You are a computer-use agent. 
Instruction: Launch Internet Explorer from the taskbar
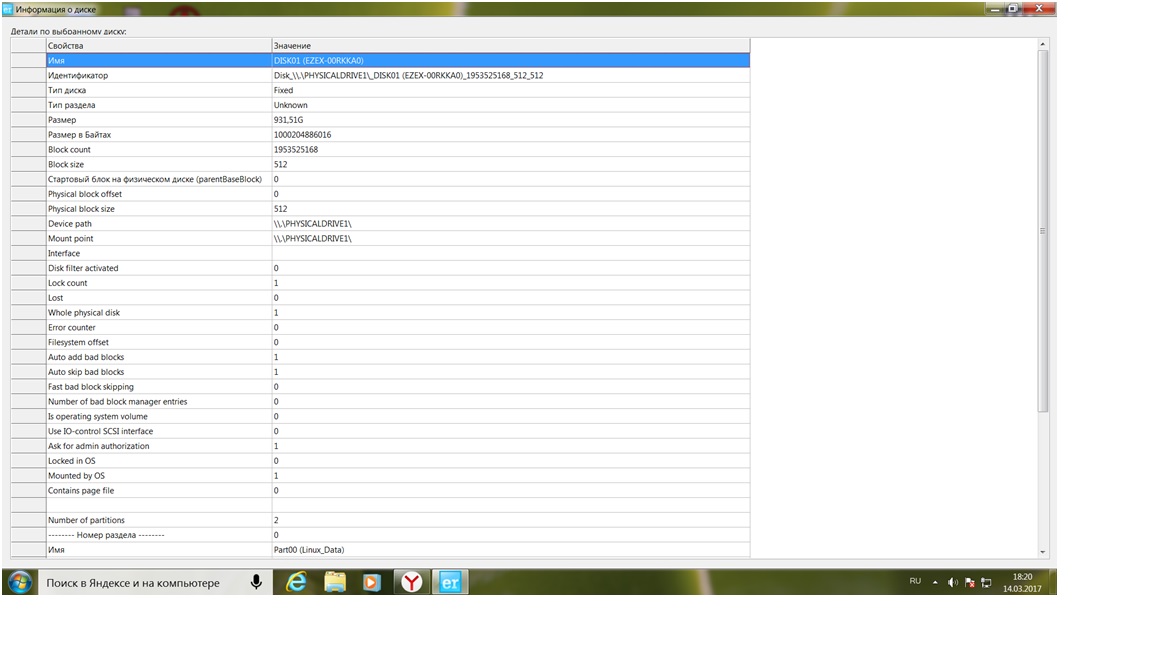point(296,583)
